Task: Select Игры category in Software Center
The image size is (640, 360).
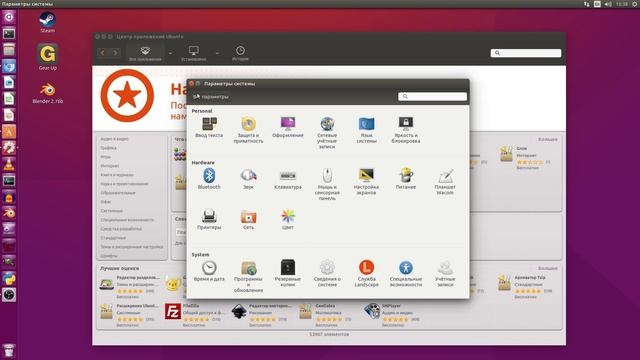Action: point(106,157)
